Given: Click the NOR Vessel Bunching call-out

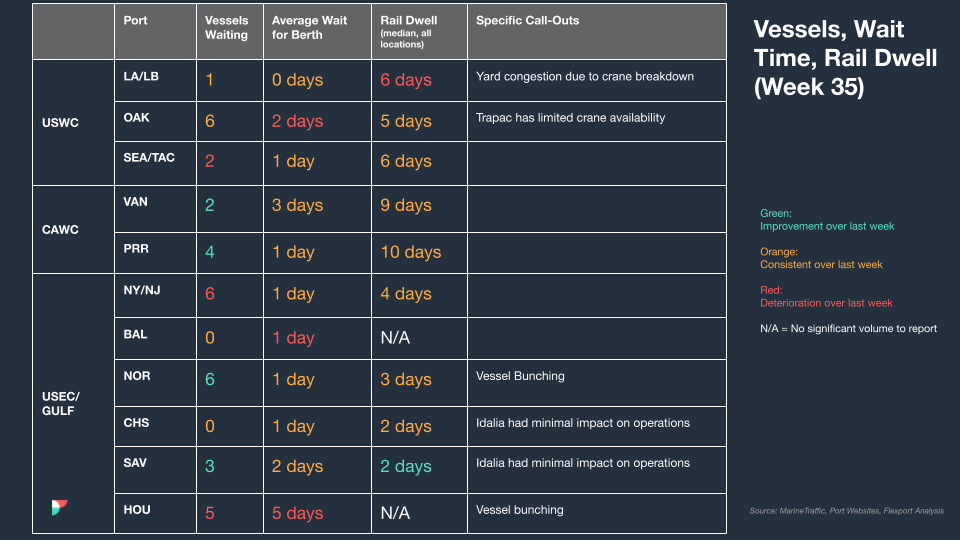Looking at the screenshot, I should click(x=520, y=376).
